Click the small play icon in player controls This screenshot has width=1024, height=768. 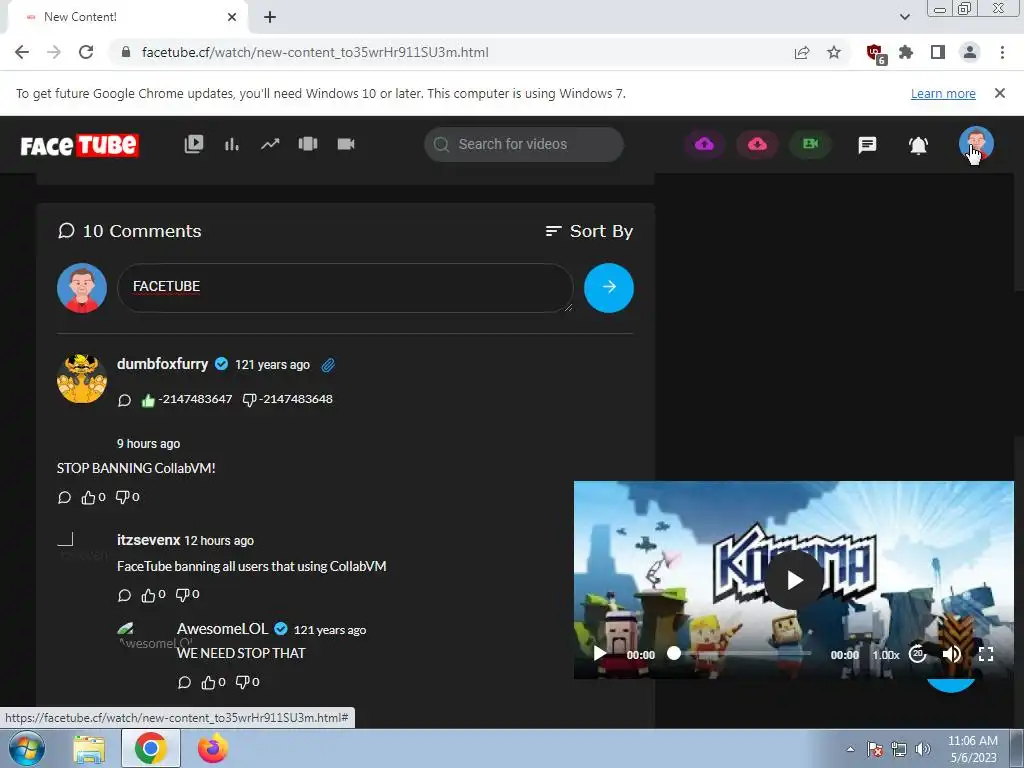tap(599, 654)
